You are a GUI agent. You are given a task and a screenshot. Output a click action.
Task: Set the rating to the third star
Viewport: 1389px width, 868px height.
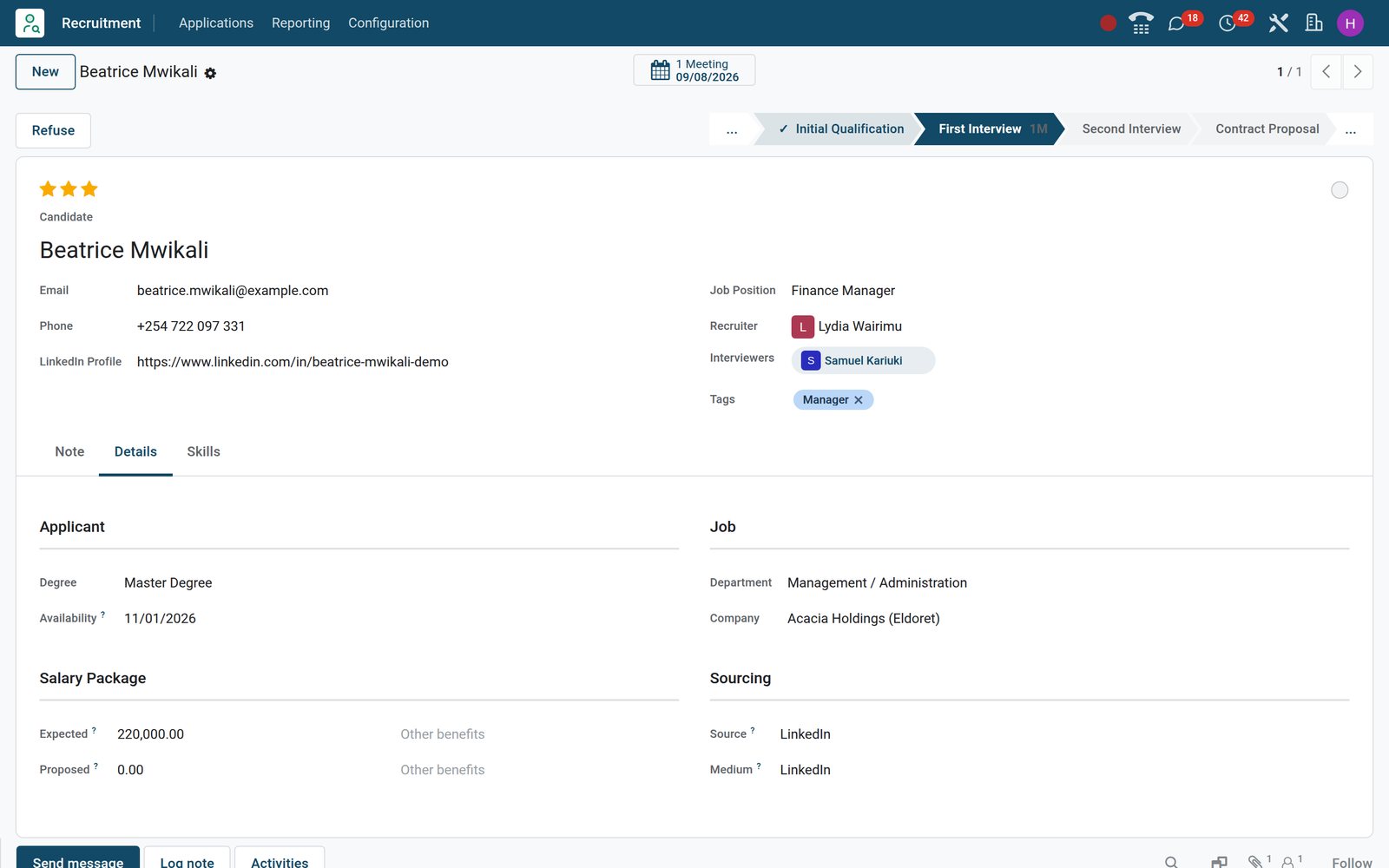(89, 189)
